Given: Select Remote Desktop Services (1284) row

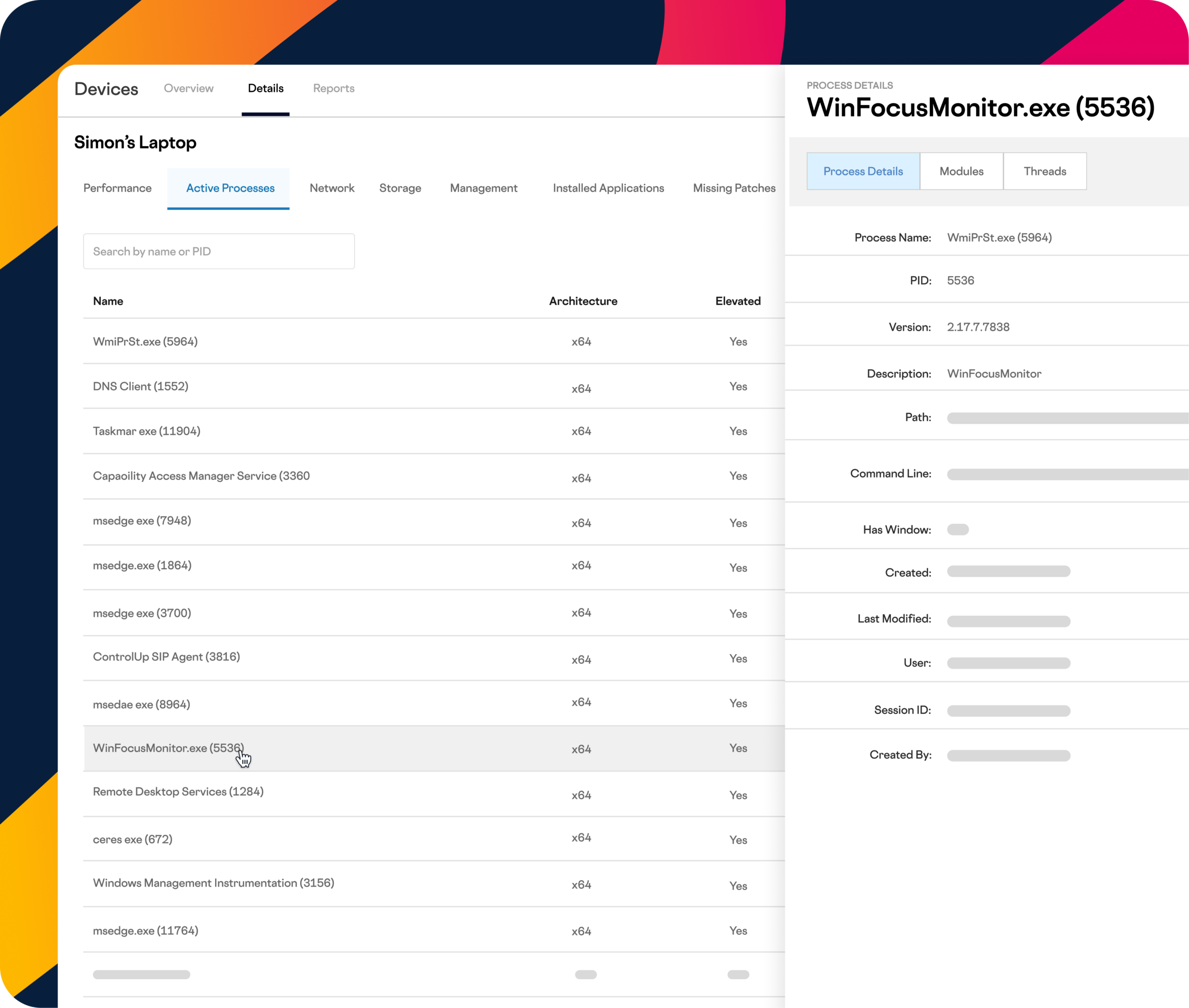Looking at the screenshot, I should tap(178, 792).
